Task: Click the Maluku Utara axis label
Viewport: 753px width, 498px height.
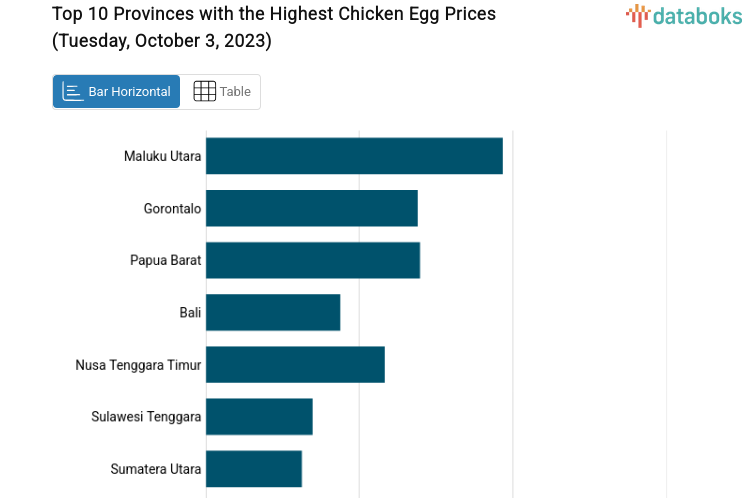Action: click(x=162, y=156)
